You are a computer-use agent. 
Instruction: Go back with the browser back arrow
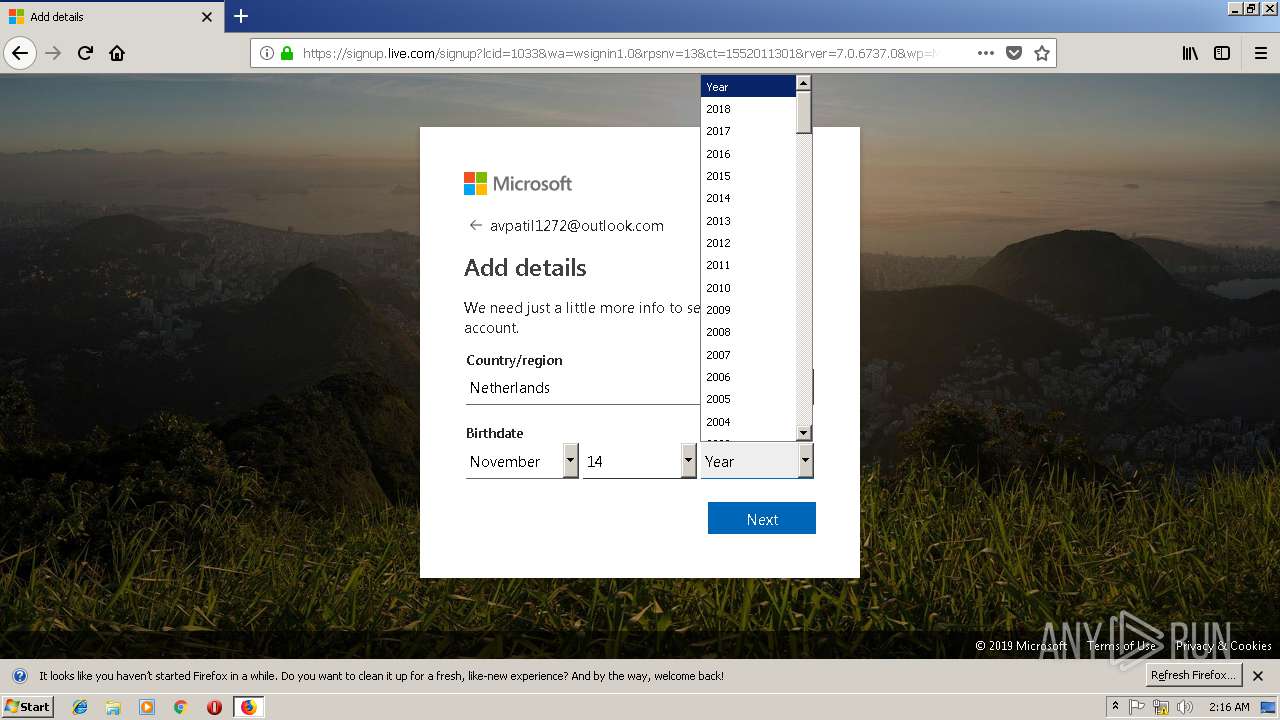point(20,53)
